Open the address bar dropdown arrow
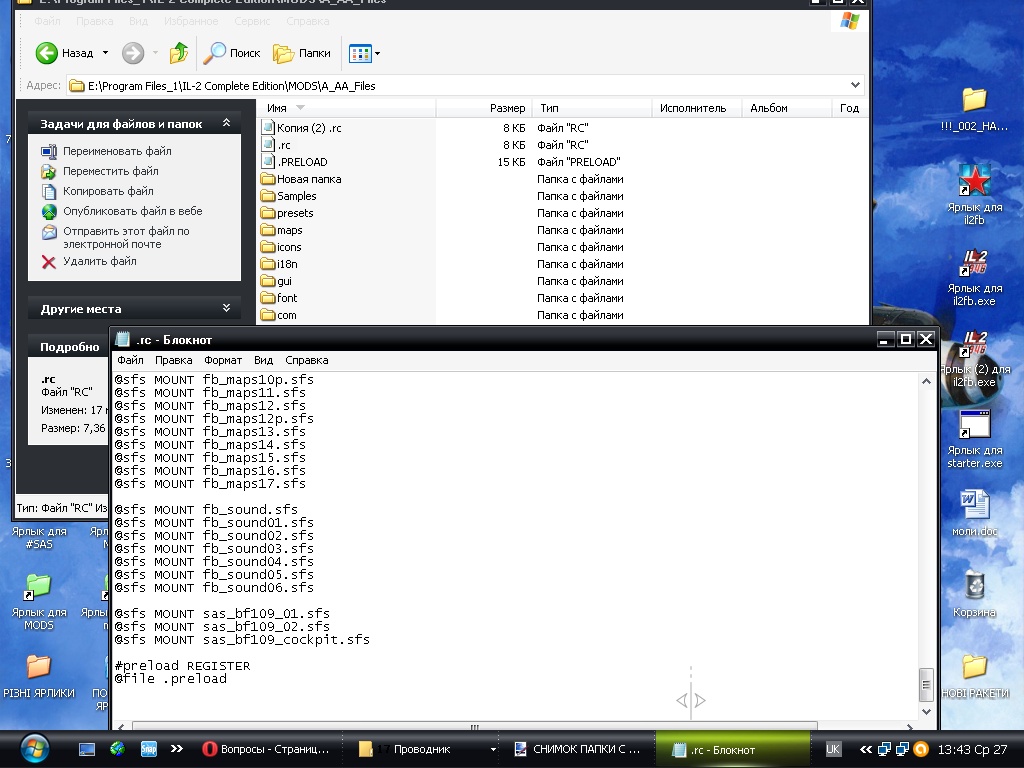Image resolution: width=1024 pixels, height=768 pixels. pos(855,85)
